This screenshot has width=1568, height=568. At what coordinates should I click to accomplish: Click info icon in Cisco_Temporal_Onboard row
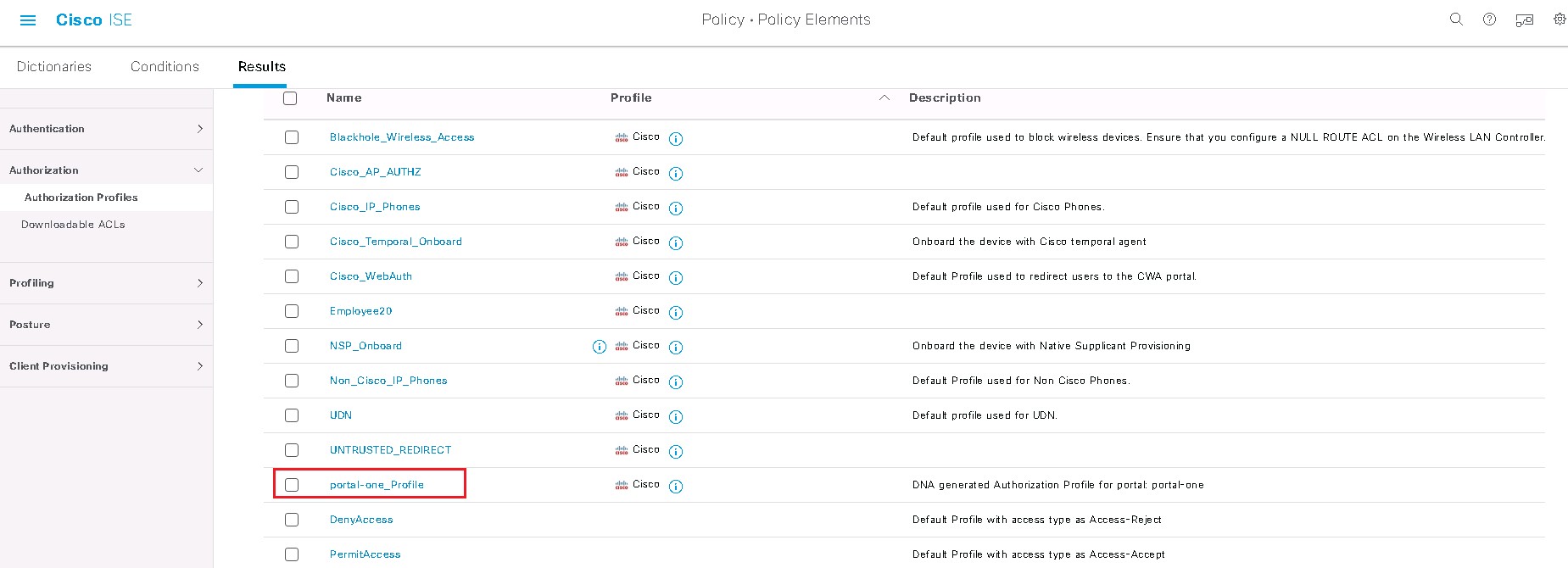pyautogui.click(x=676, y=242)
